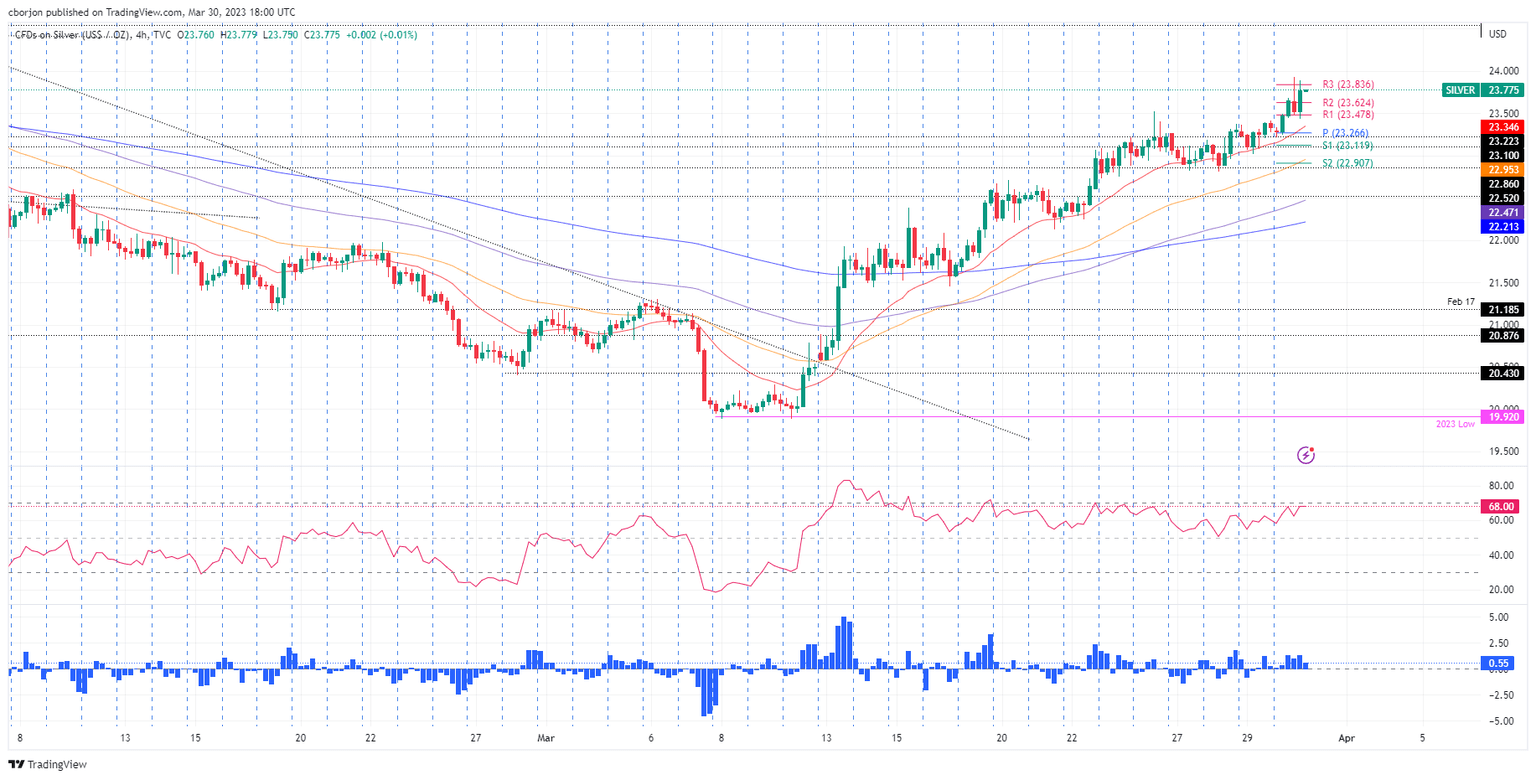Toggle the S2 (22.907) support label

coord(1347,161)
